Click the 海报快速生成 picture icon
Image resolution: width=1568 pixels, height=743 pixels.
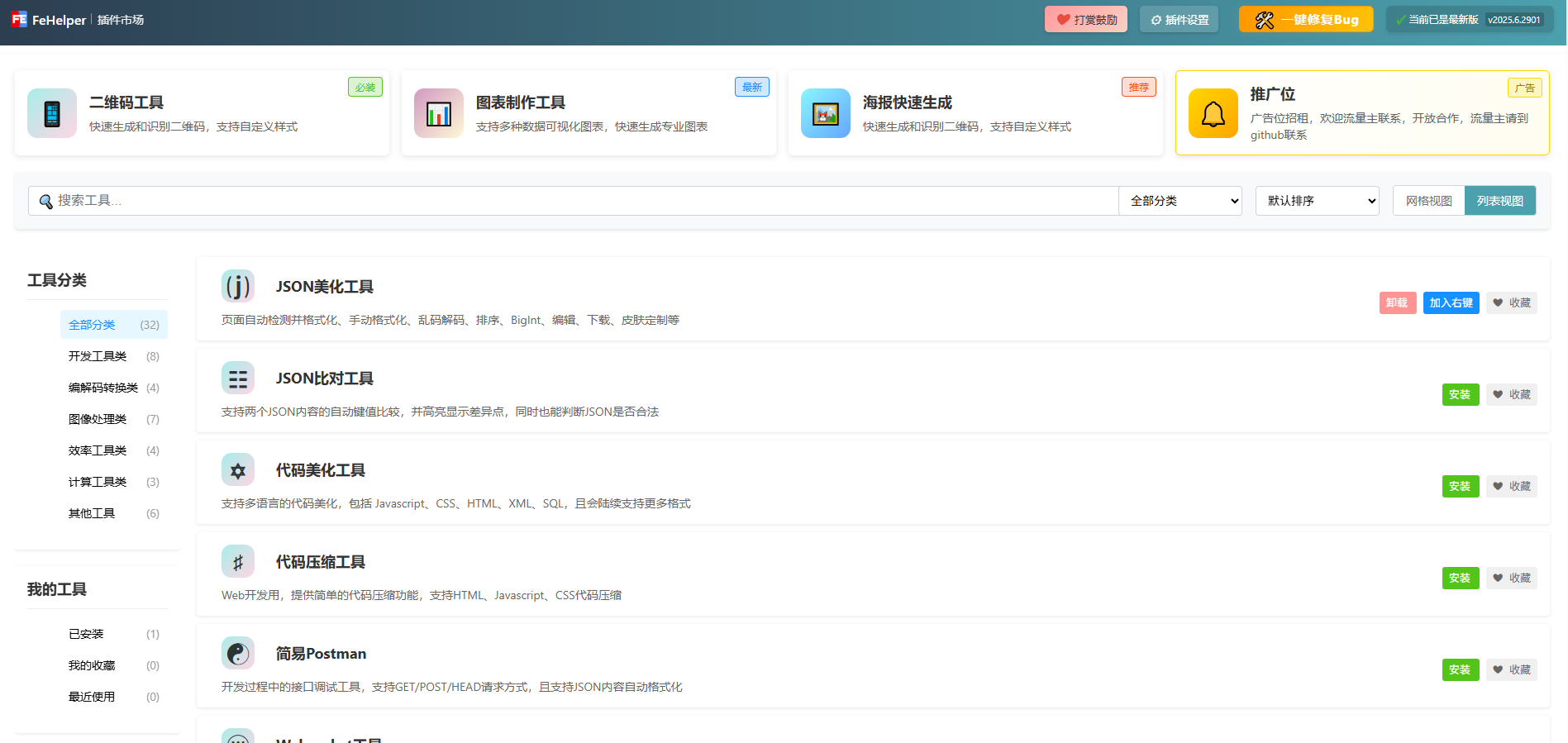pos(826,113)
